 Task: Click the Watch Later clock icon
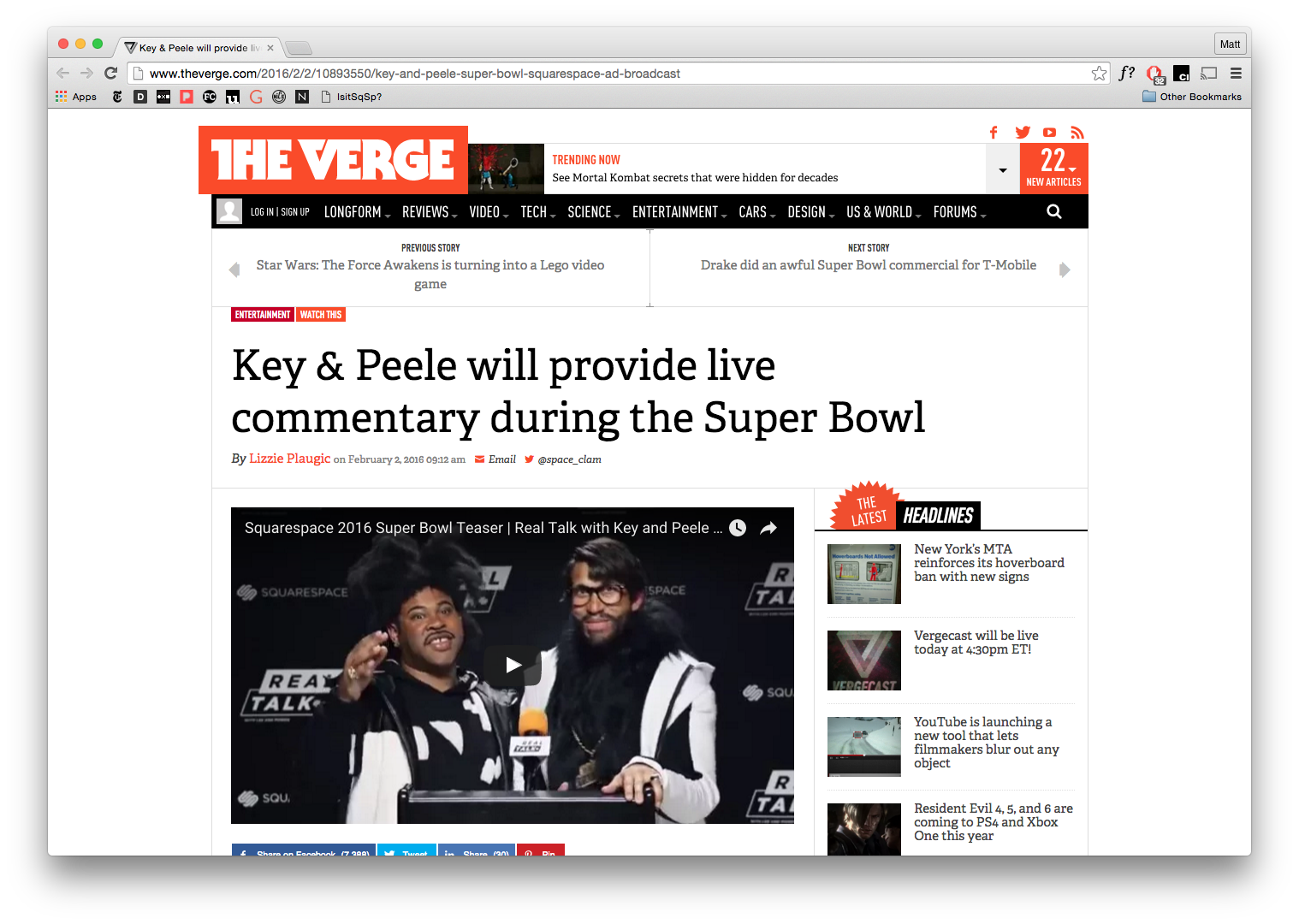[738, 528]
